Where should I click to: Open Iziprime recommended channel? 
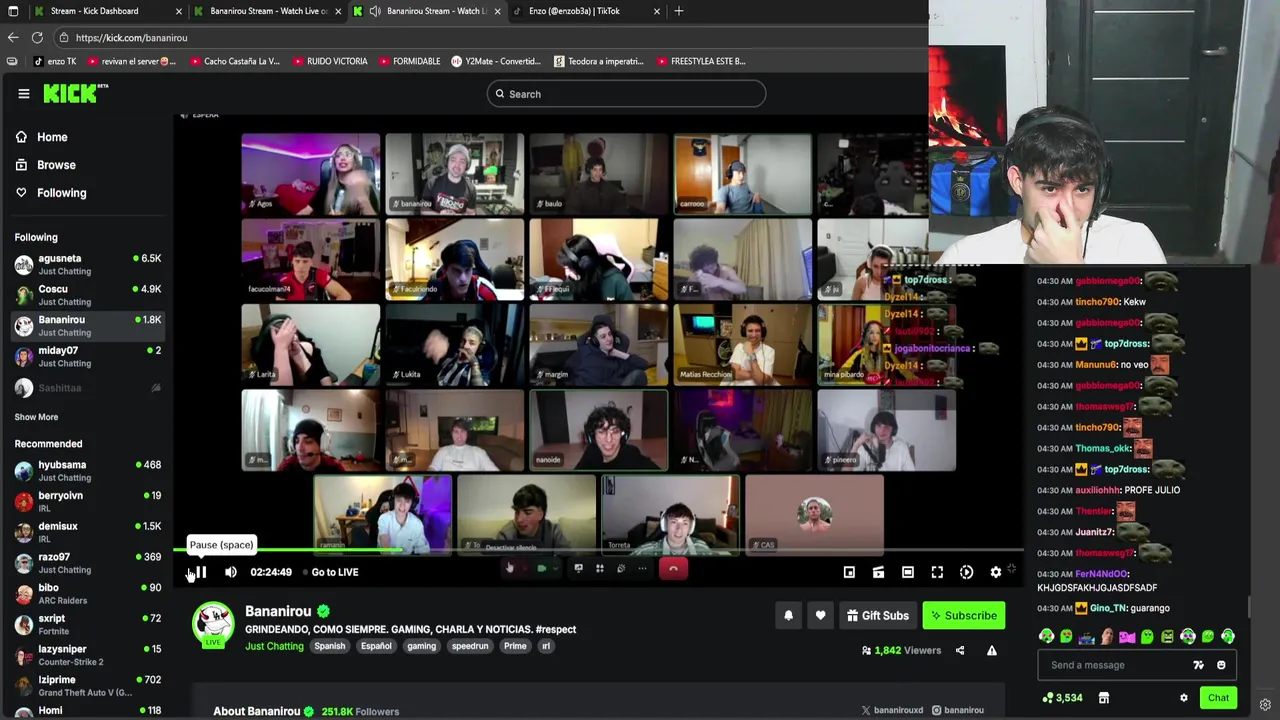[x=88, y=686]
